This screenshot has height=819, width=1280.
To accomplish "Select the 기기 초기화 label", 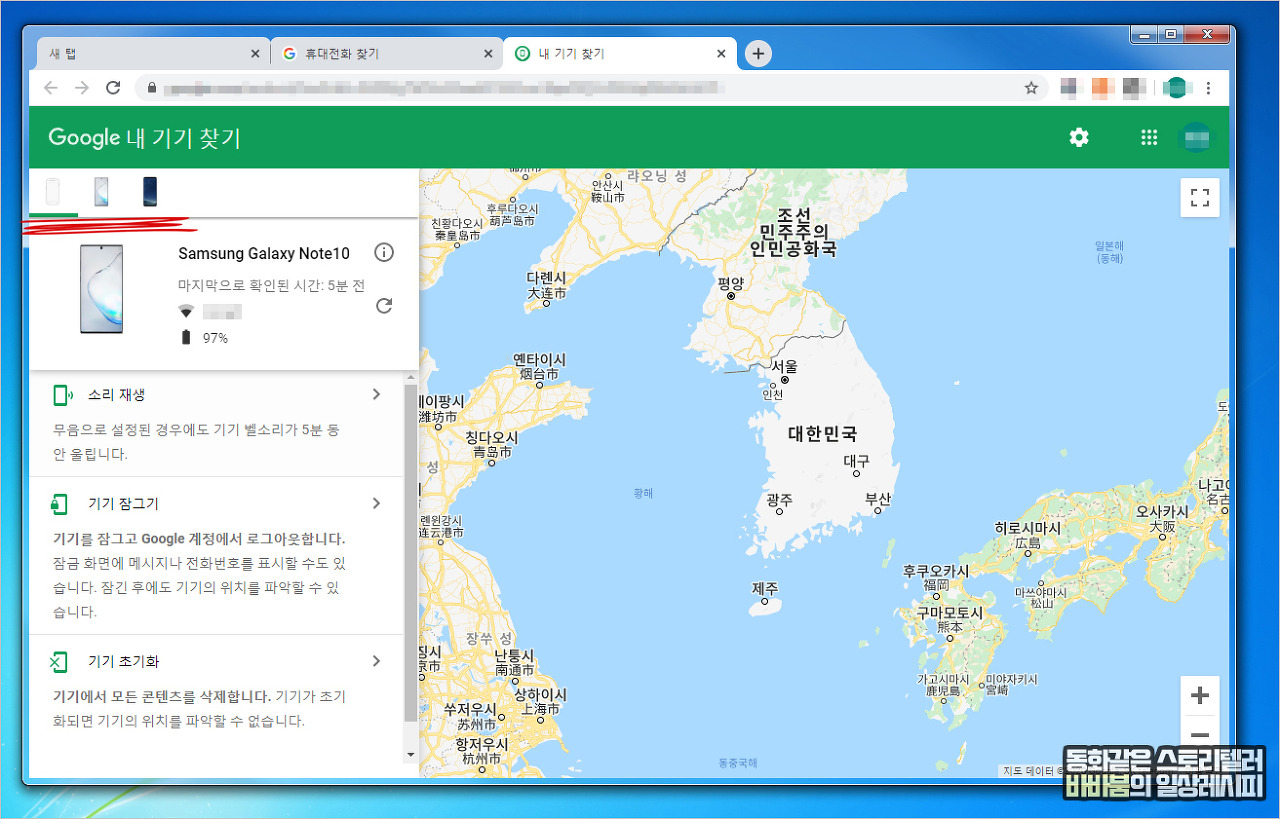I will coord(123,661).
